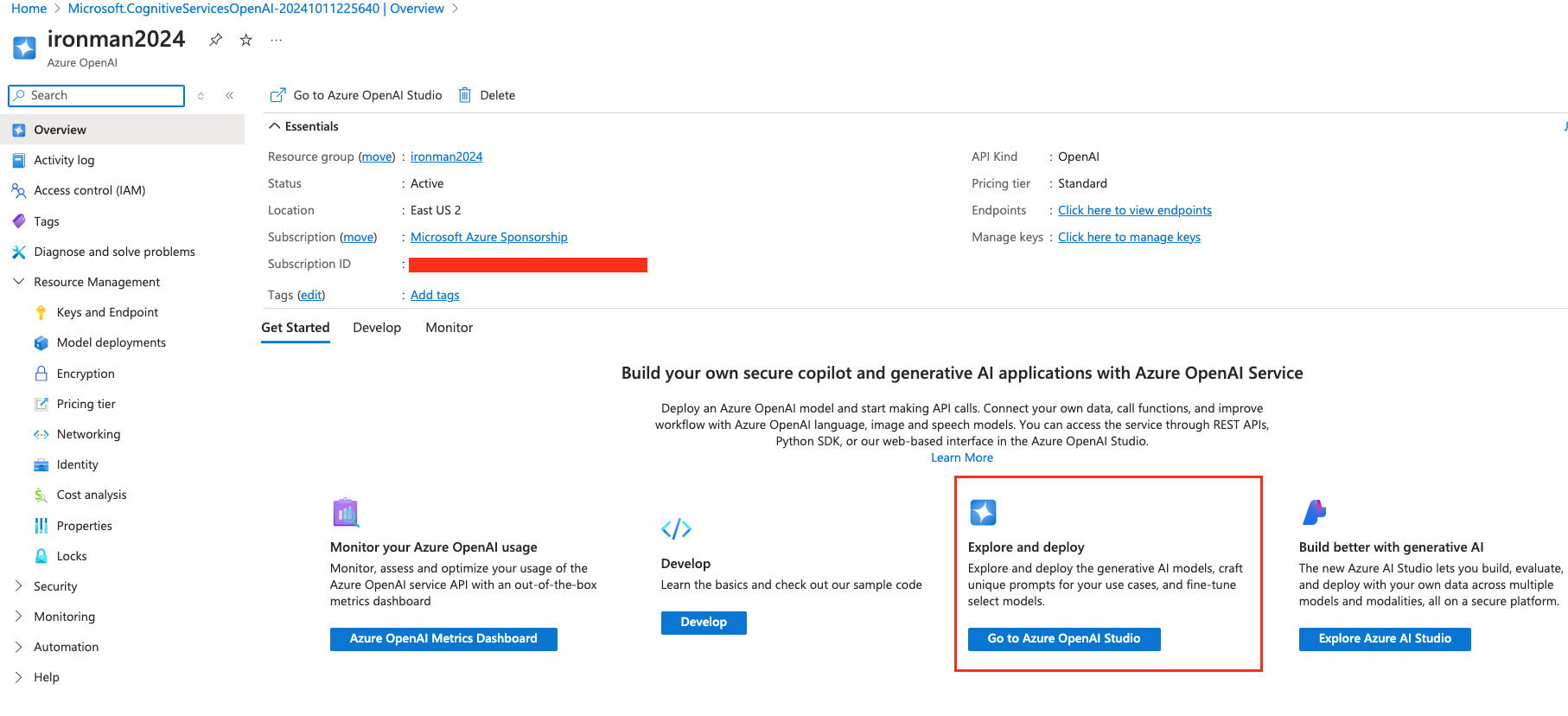Screen dimensions: 1568x716
Task: Click the Diagnose and solve problems wrench icon
Action: (19, 252)
